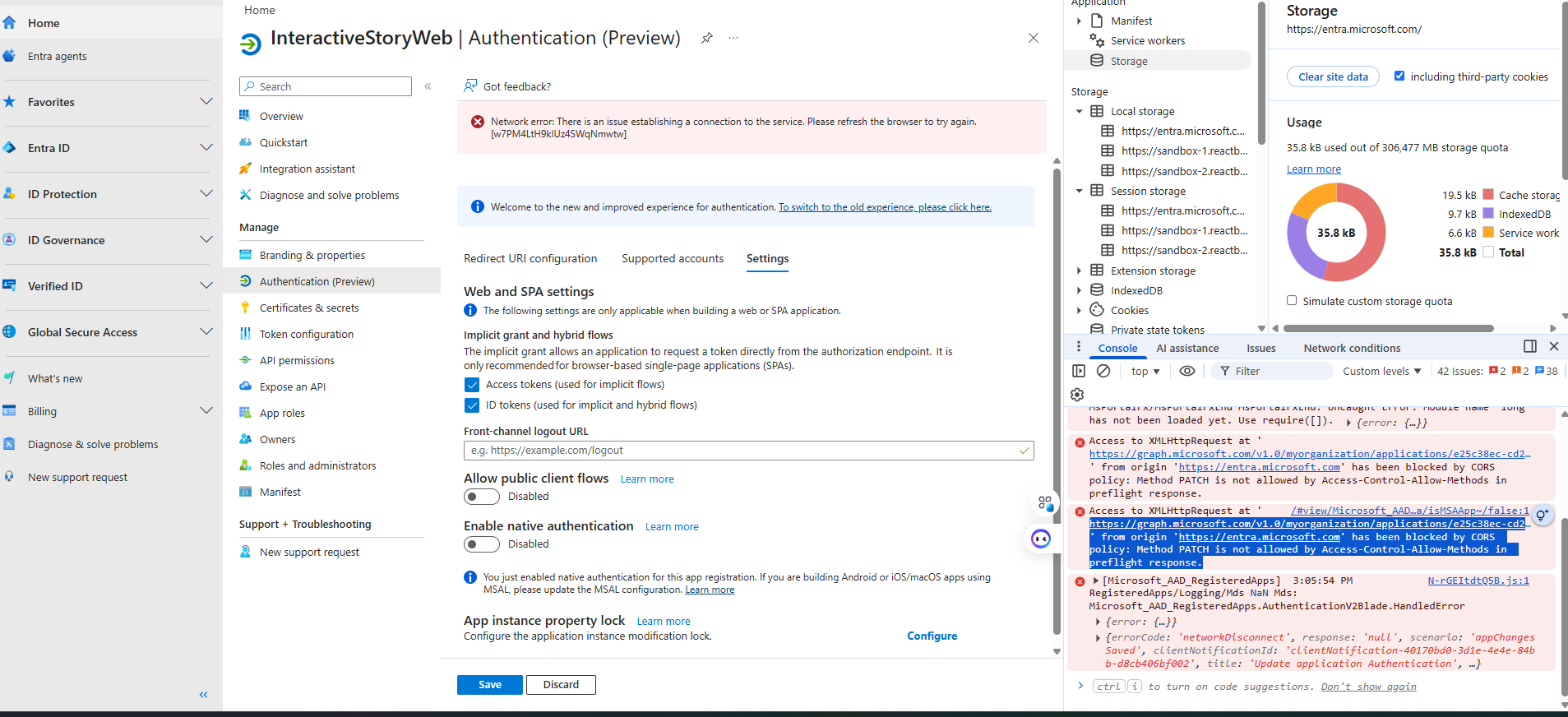Image resolution: width=1568 pixels, height=717 pixels.
Task: Expand the ID Protection section
Action: 206,193
